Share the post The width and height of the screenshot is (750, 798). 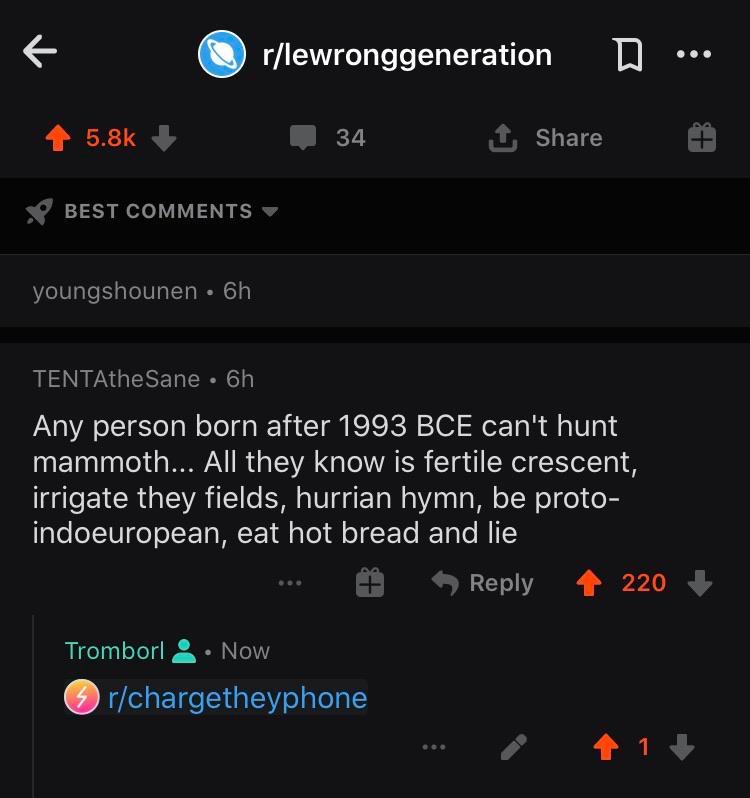(545, 138)
